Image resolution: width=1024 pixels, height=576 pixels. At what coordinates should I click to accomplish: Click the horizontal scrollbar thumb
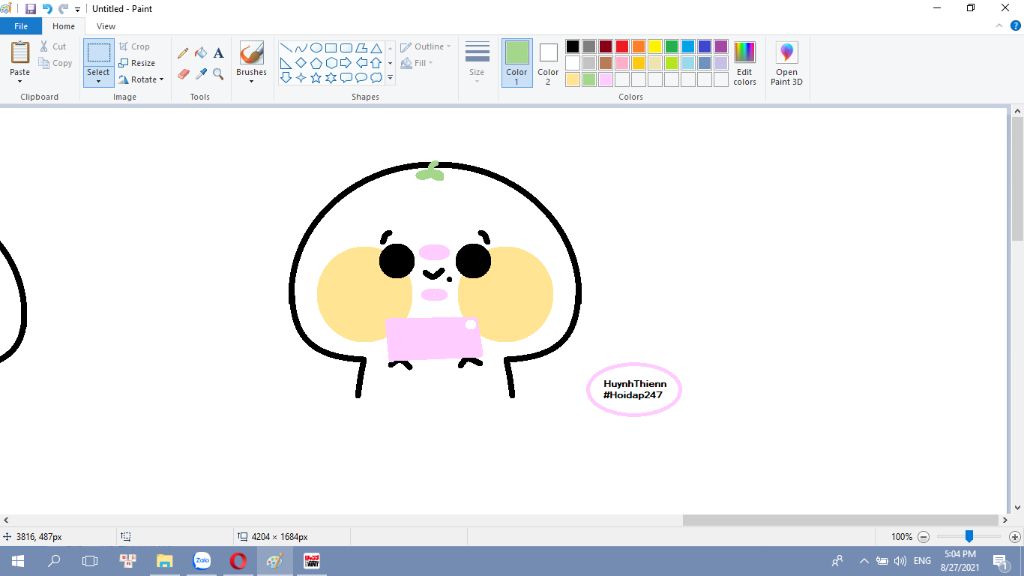click(841, 520)
